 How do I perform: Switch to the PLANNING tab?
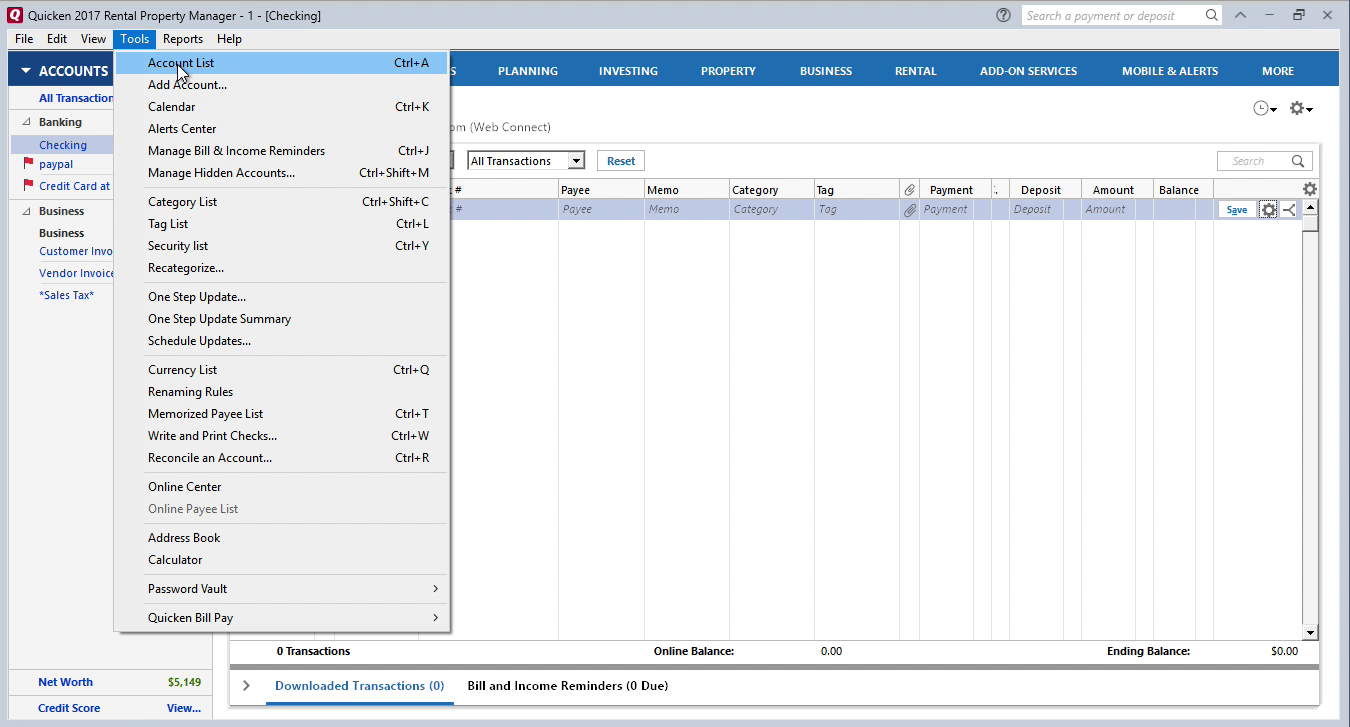528,71
